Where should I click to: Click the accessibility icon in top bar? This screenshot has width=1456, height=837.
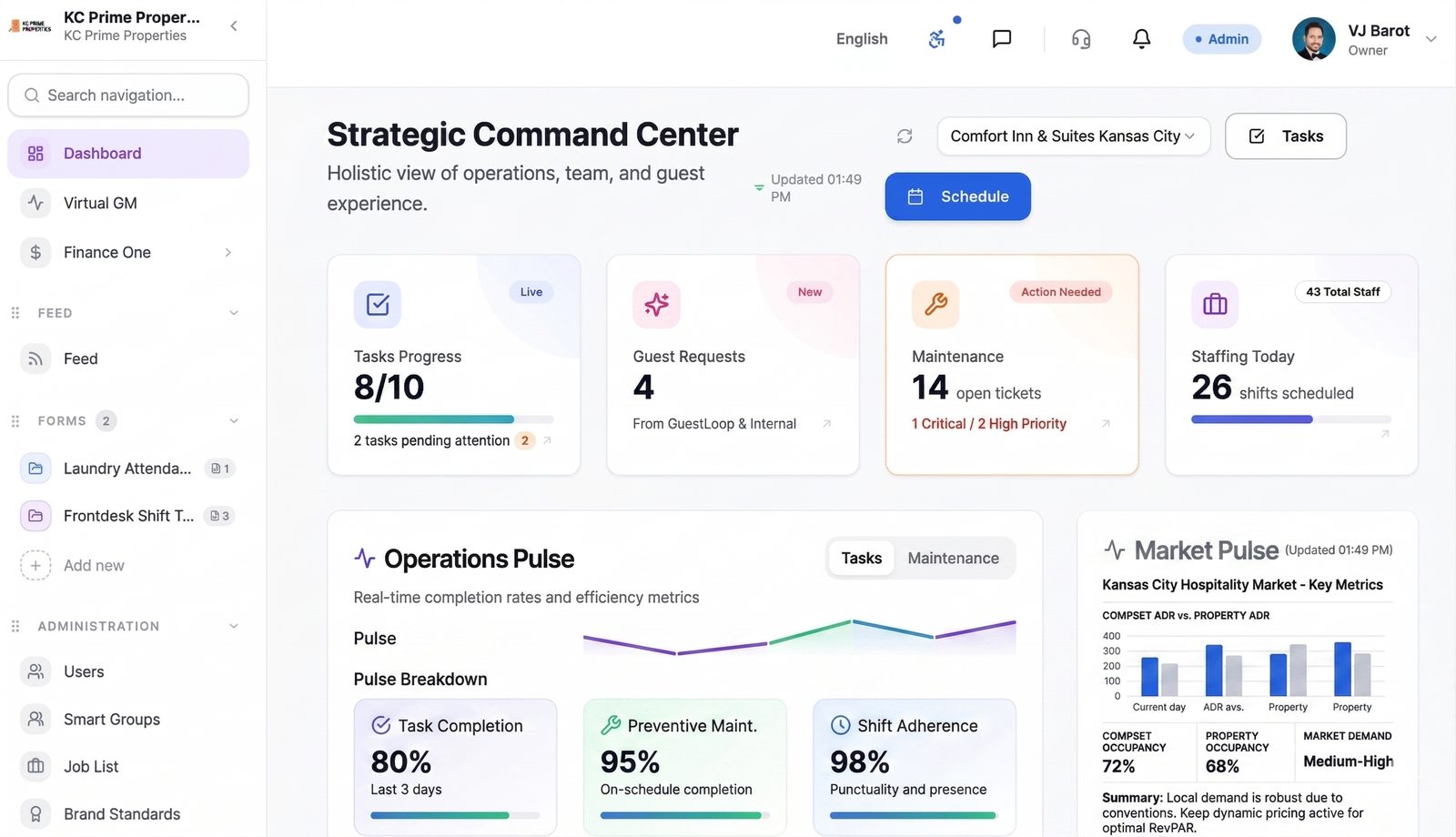click(x=937, y=38)
